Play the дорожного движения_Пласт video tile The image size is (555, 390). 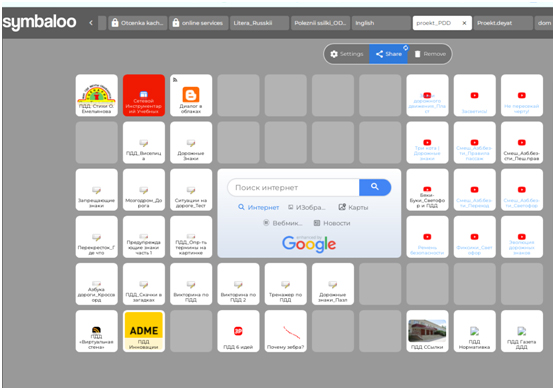[427, 95]
